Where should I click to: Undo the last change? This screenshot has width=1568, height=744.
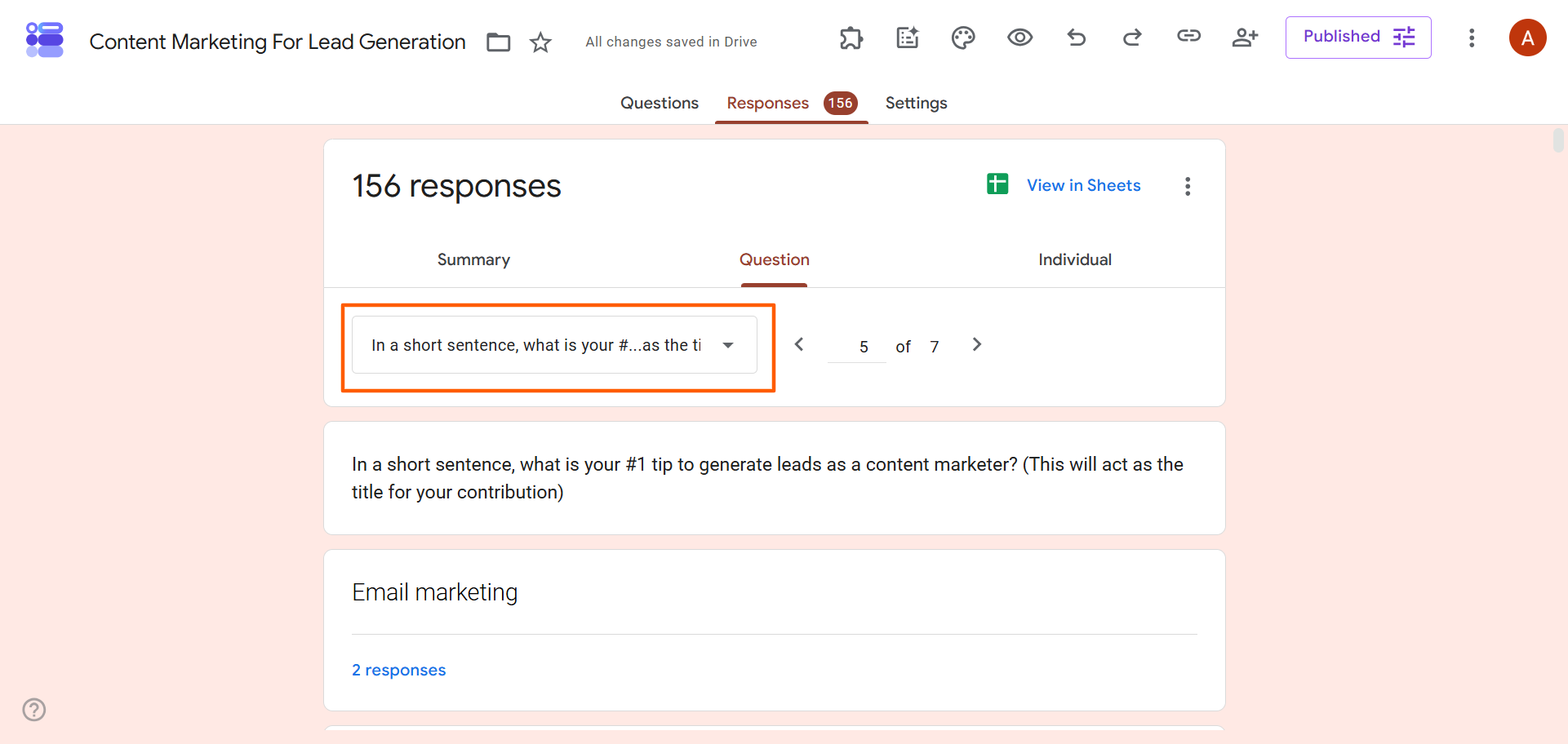tap(1077, 38)
